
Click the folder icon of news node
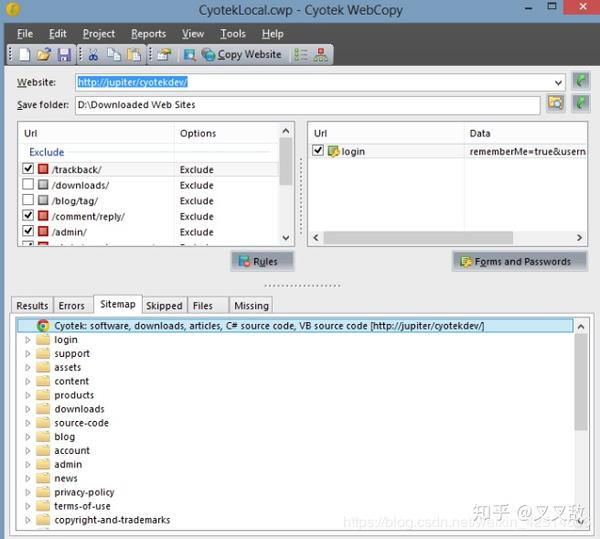pyautogui.click(x=43, y=478)
